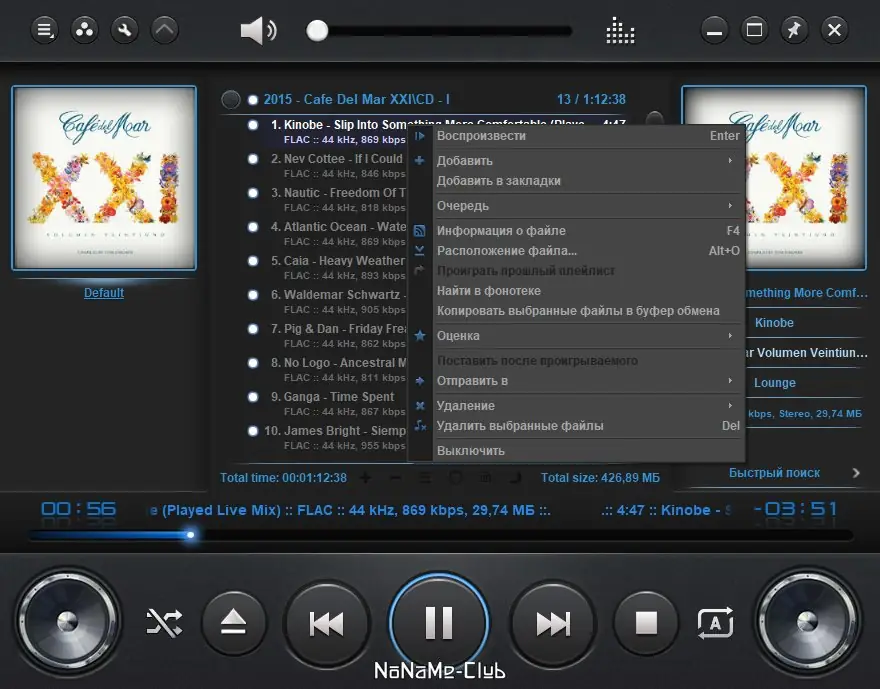The height and width of the screenshot is (689, 880).
Task: Click the left Cafe del Mar album cover
Action: click(104, 178)
